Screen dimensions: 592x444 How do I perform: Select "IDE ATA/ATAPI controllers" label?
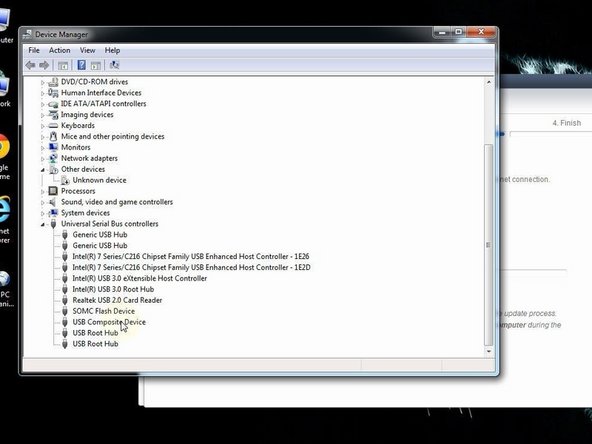click(x=103, y=103)
